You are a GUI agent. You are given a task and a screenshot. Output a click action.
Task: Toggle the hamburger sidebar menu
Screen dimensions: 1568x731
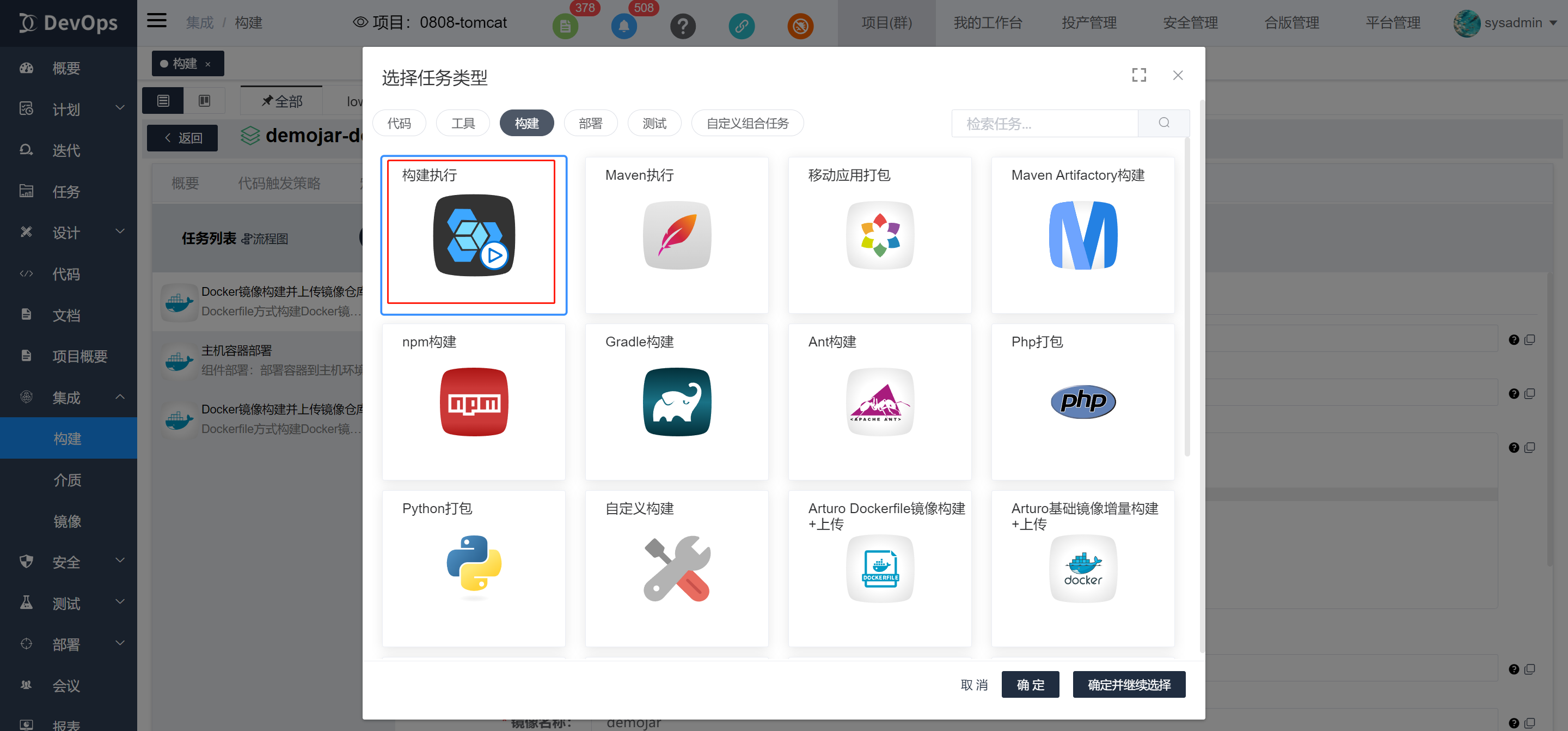coord(156,21)
